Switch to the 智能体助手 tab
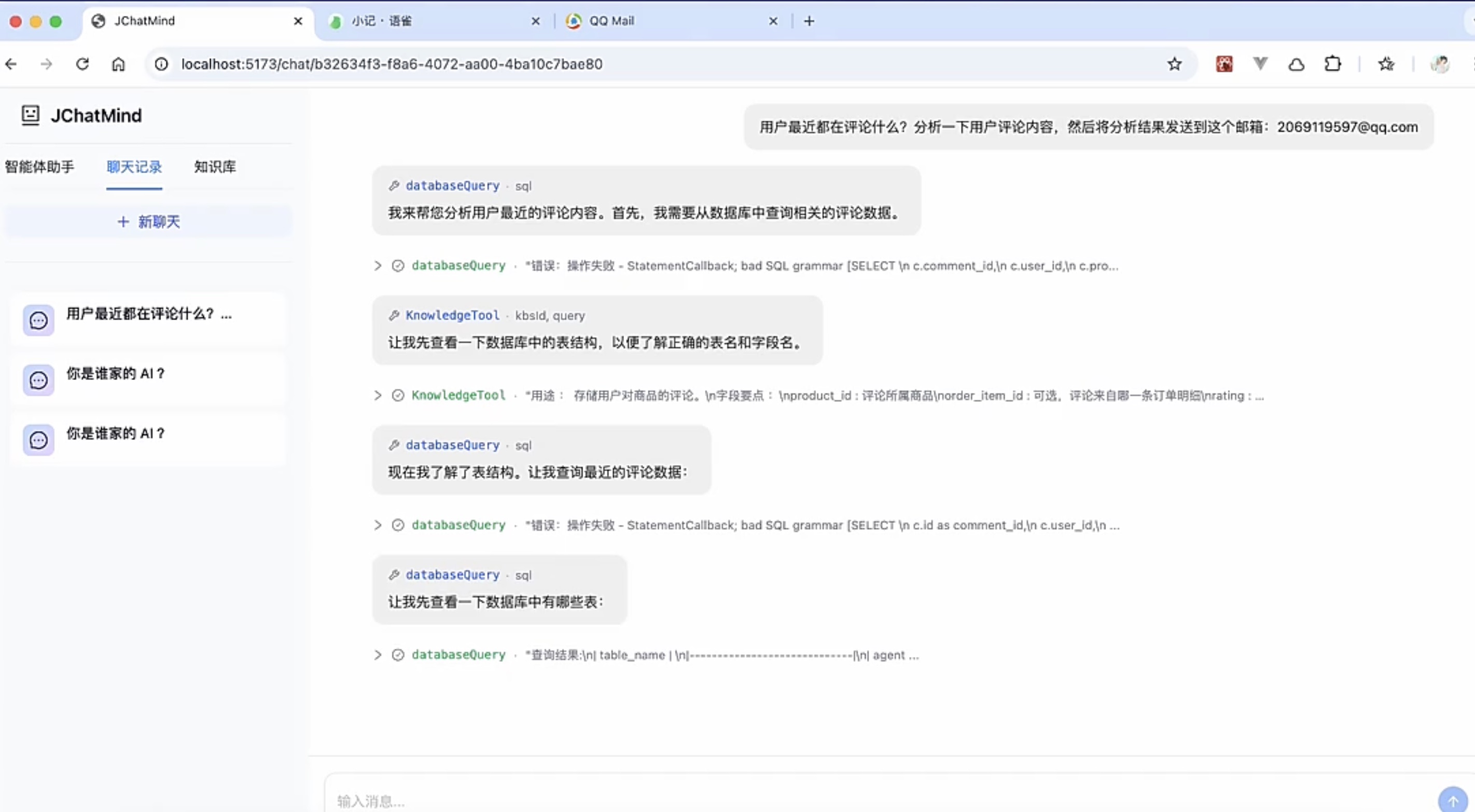Viewport: 1475px width, 812px height. pos(39,166)
